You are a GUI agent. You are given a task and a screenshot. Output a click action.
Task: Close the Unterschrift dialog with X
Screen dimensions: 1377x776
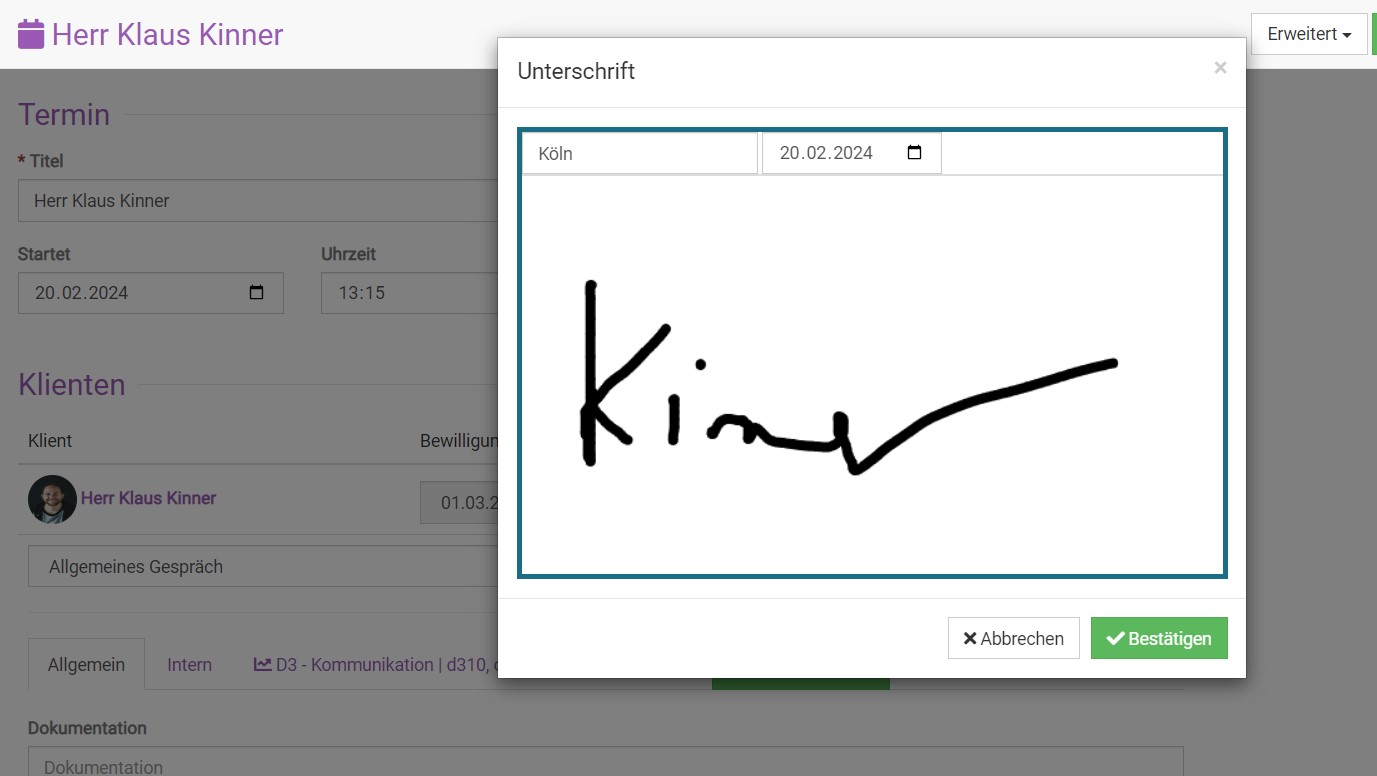pos(1220,68)
